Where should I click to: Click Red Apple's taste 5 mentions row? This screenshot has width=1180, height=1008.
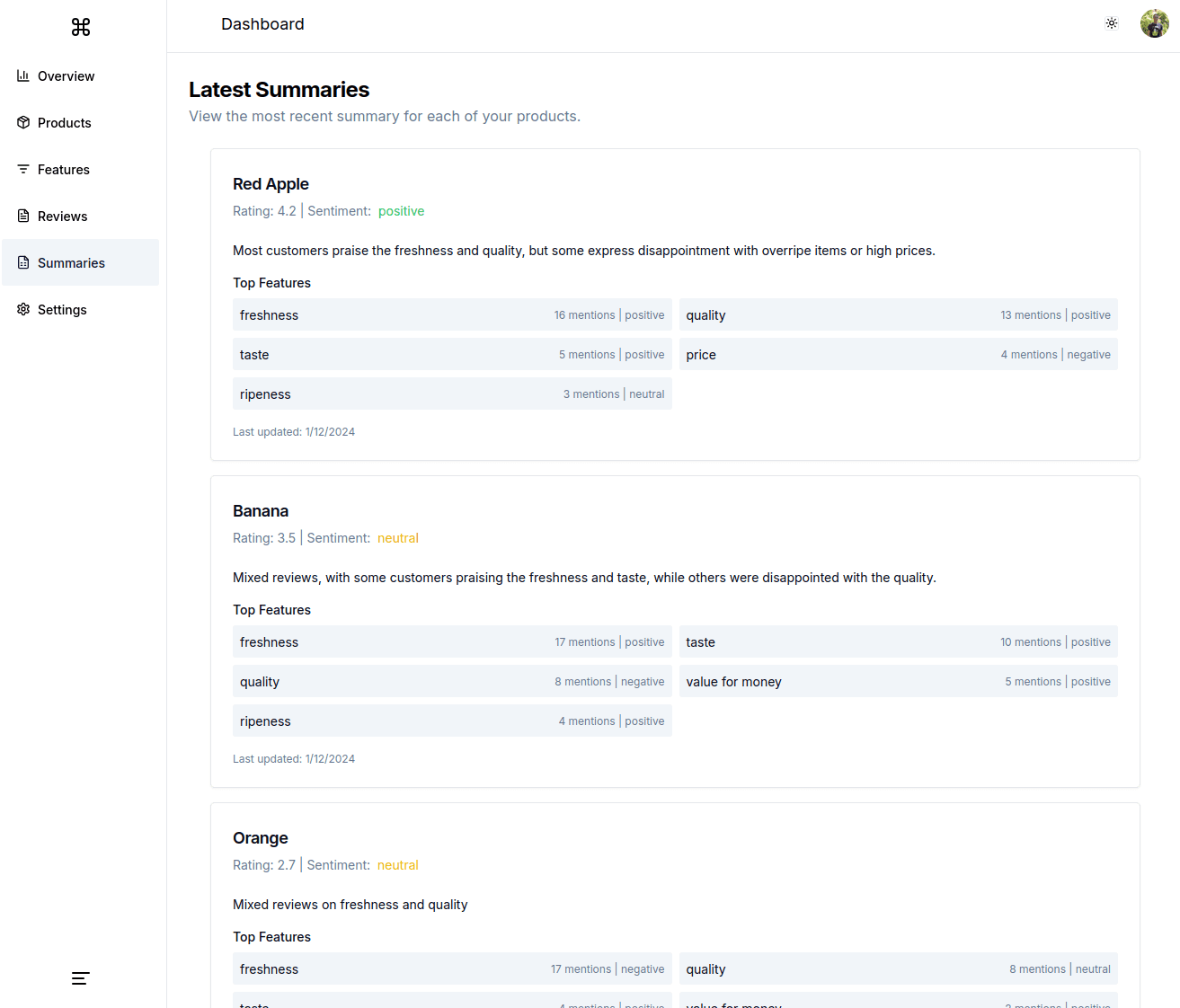(452, 354)
